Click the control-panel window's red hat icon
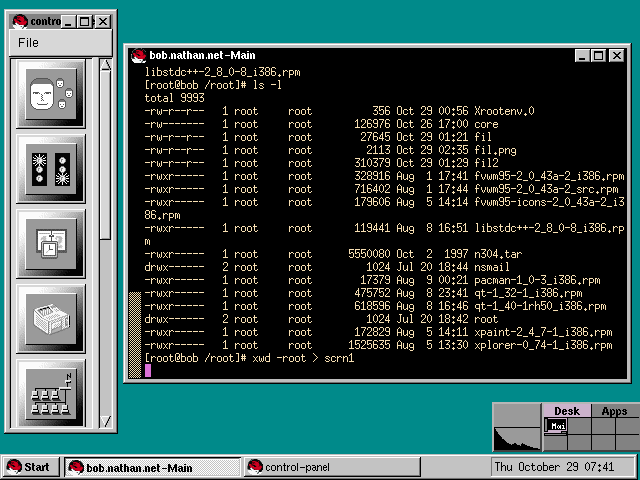Image resolution: width=640 pixels, height=480 pixels. pyautogui.click(x=18, y=20)
